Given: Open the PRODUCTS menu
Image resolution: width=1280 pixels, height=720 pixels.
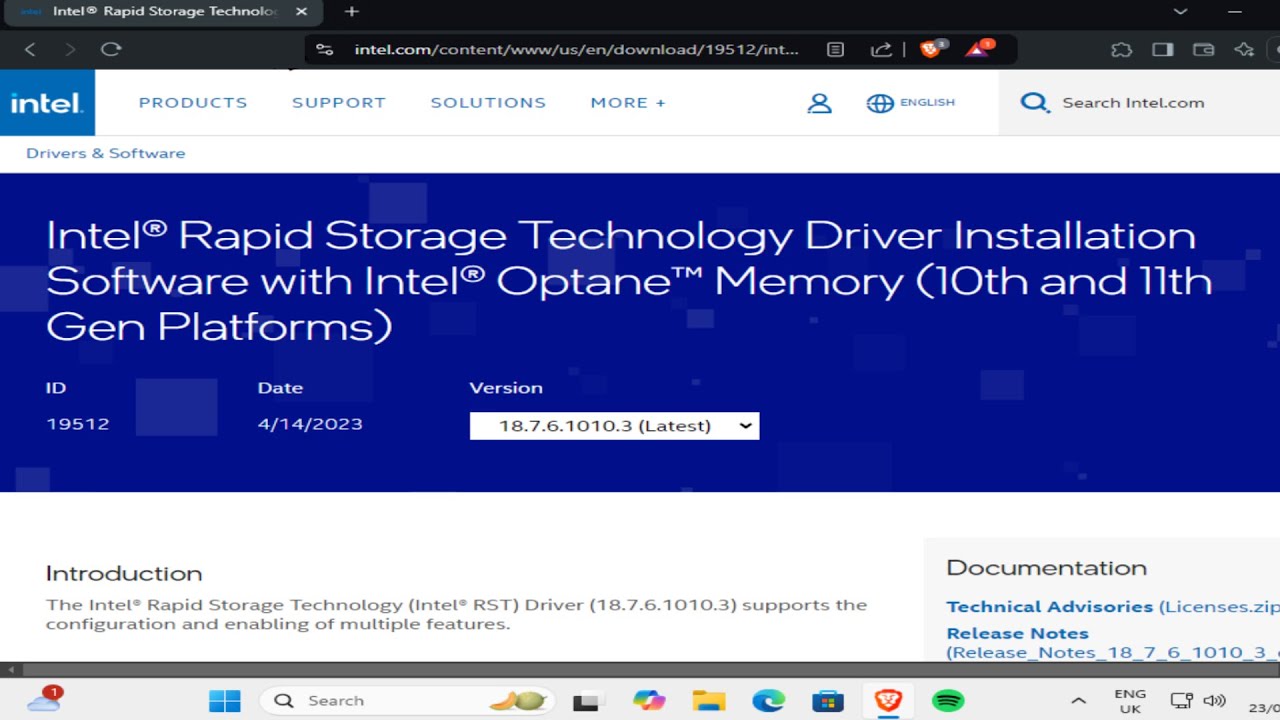Looking at the screenshot, I should click(193, 103).
